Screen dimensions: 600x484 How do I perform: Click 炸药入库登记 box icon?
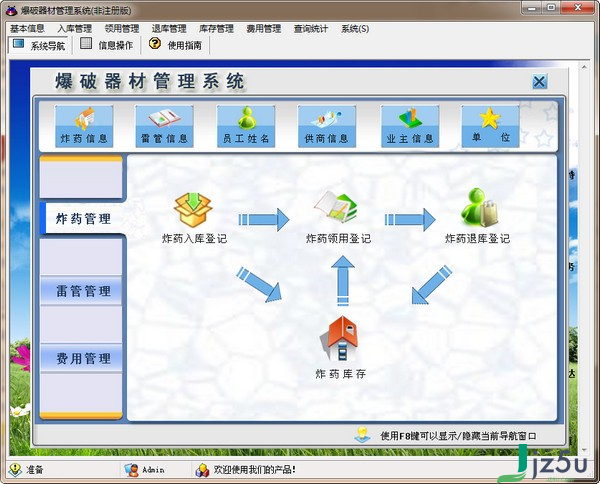click(x=193, y=210)
